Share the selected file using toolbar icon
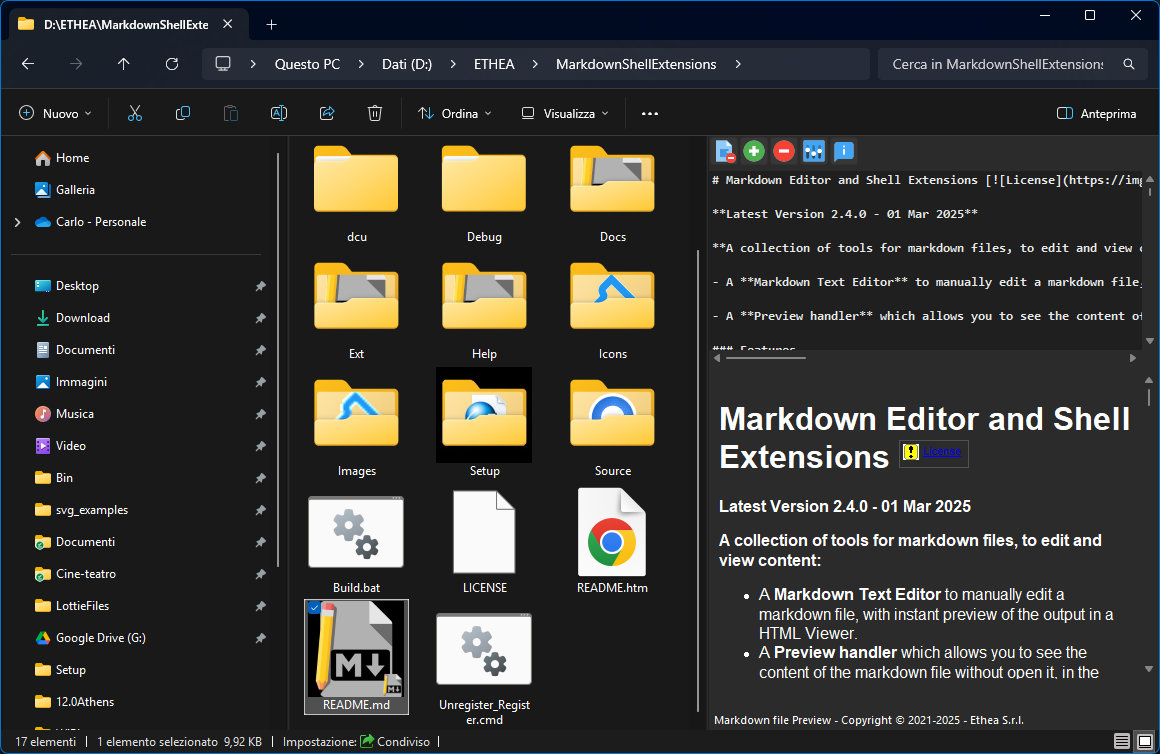The width and height of the screenshot is (1160, 754). pyautogui.click(x=327, y=113)
